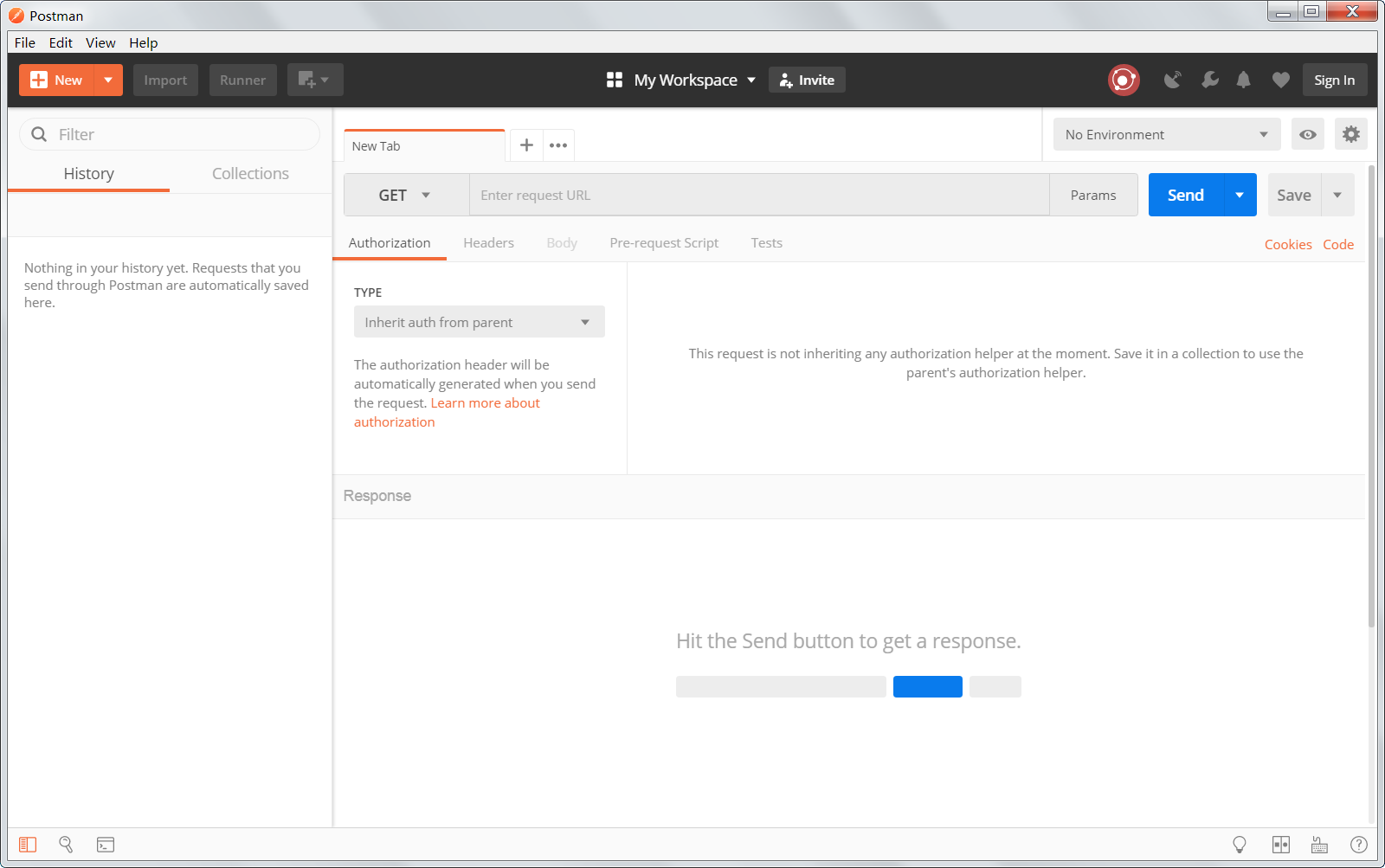Viewport: 1385px width, 868px height.
Task: Follow Learn more about authorization link
Action: [x=447, y=413]
